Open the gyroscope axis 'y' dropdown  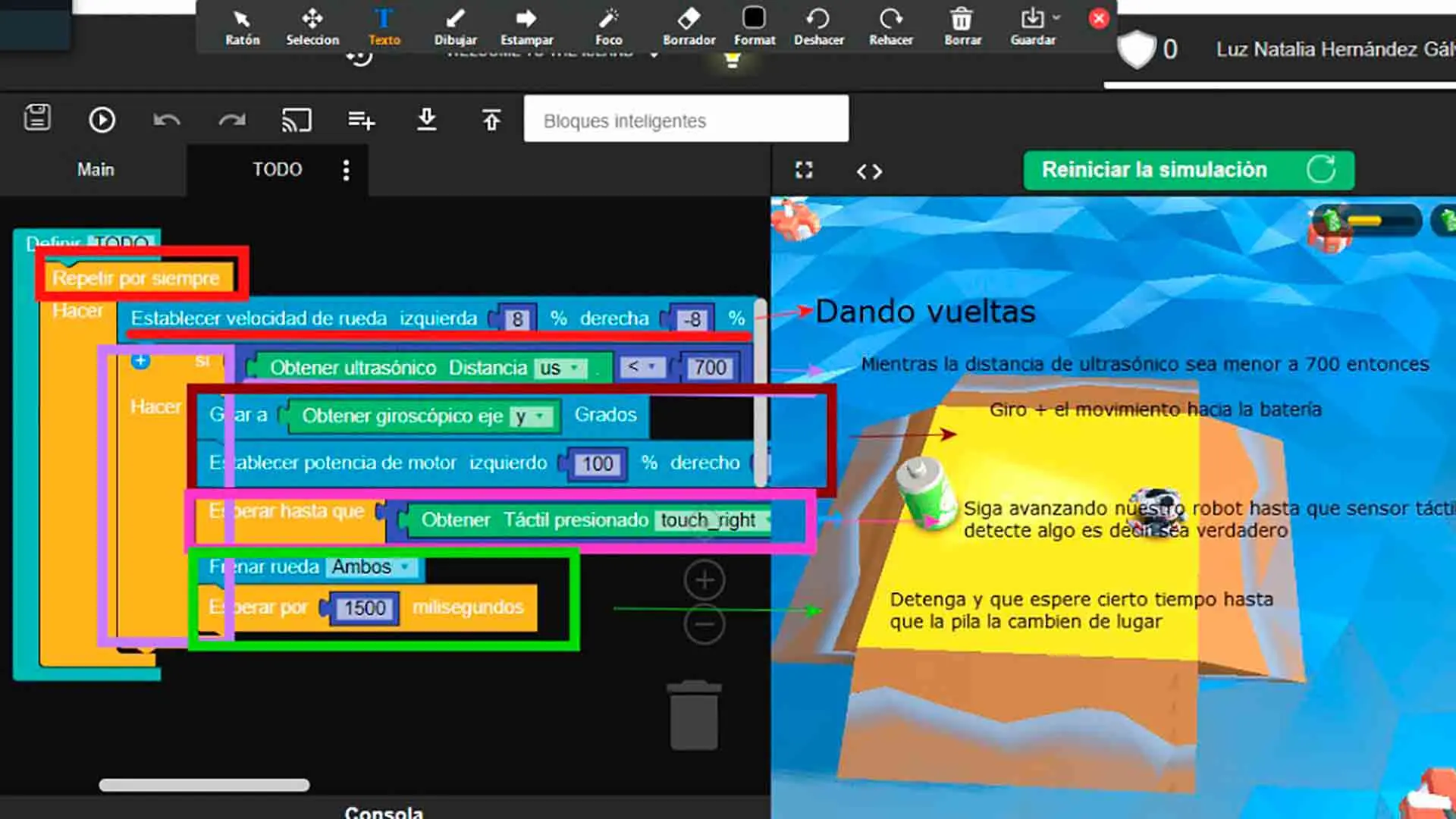click(x=531, y=416)
